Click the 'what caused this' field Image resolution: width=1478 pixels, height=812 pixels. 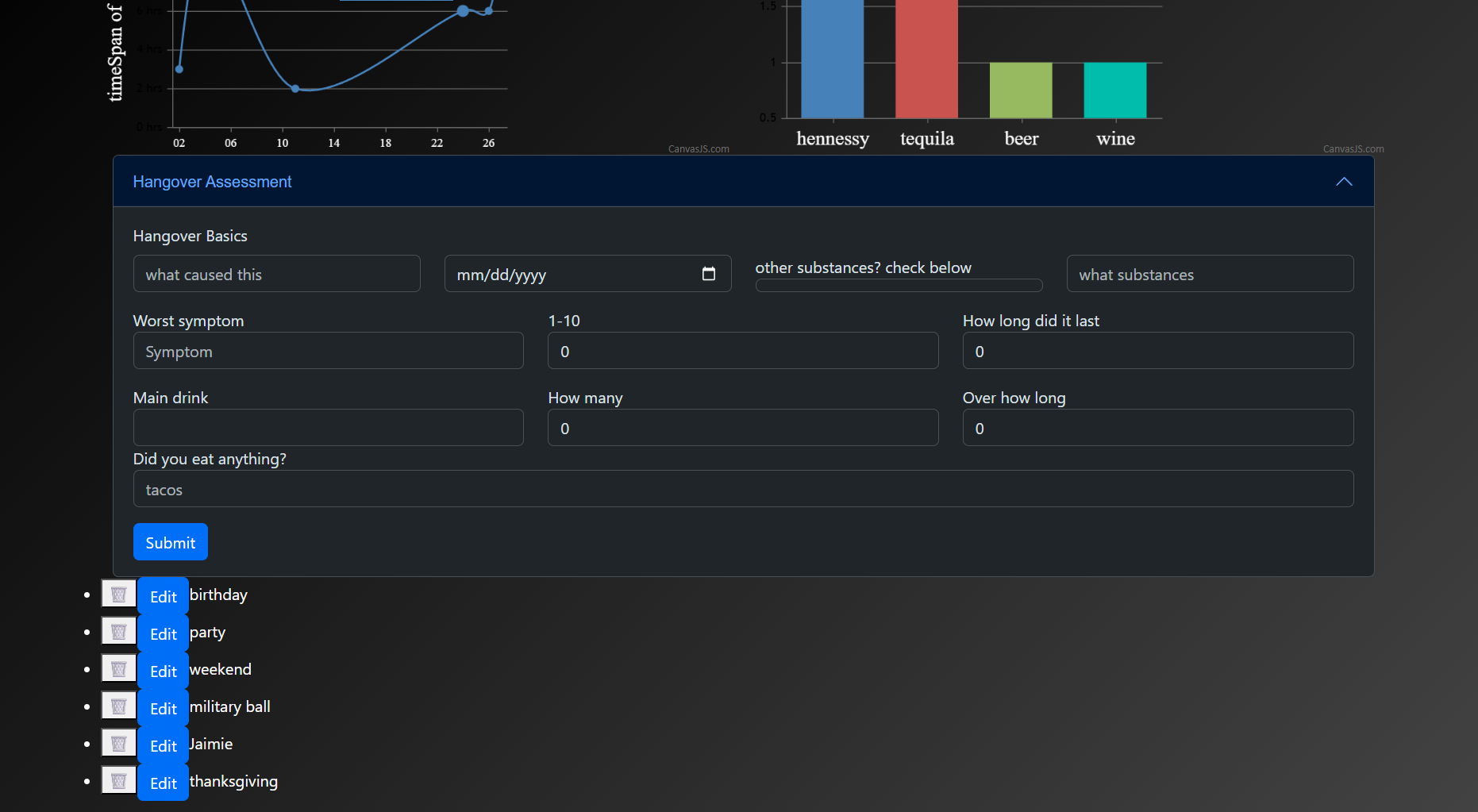[276, 274]
